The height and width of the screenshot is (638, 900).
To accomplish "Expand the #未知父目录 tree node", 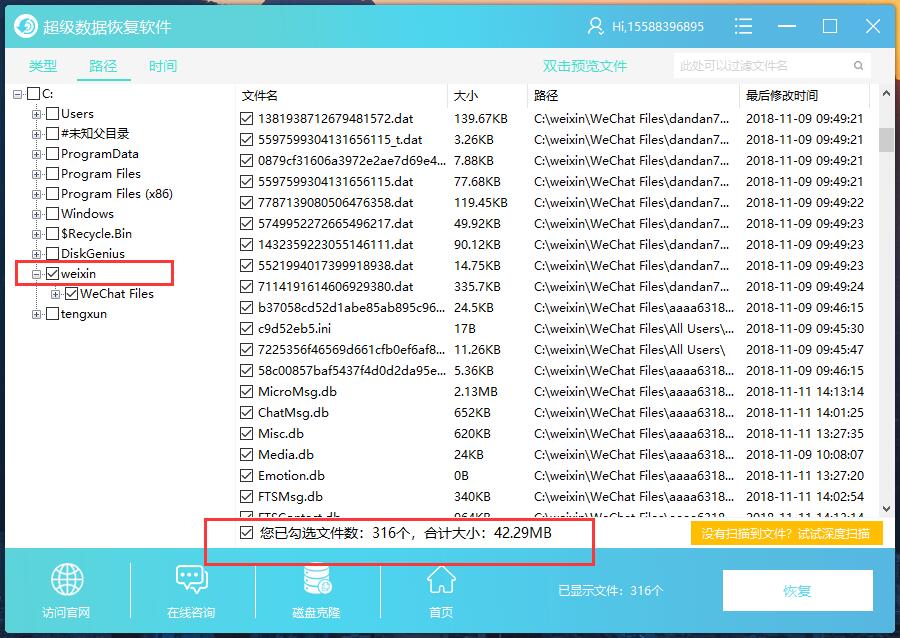I will 37,134.
